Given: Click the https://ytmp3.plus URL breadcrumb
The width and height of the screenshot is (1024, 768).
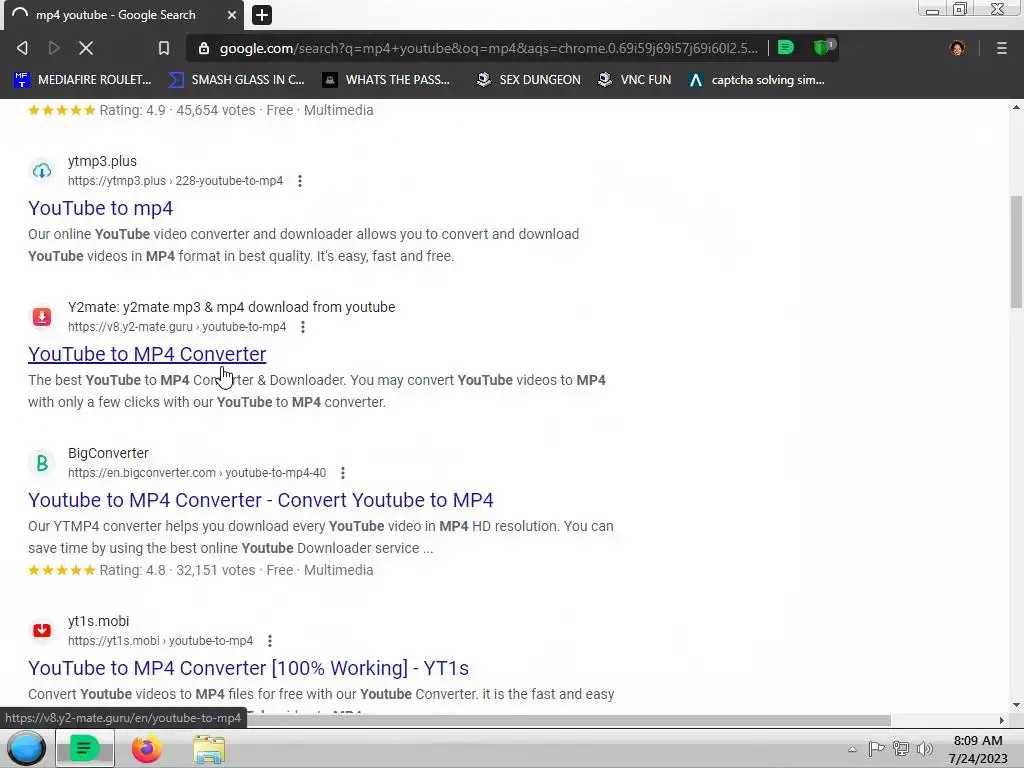Looking at the screenshot, I should coord(176,181).
